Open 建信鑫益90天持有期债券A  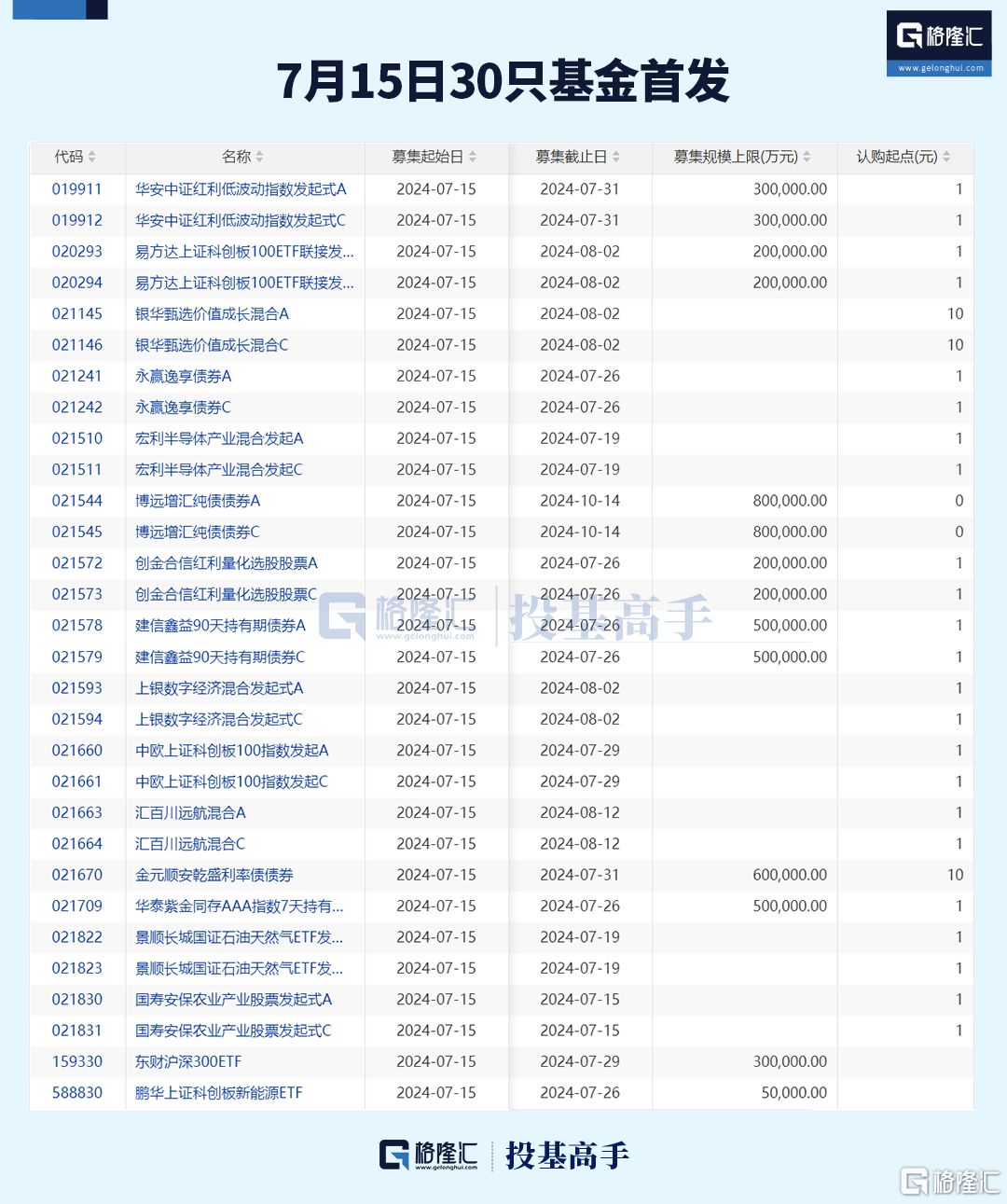pos(220,626)
